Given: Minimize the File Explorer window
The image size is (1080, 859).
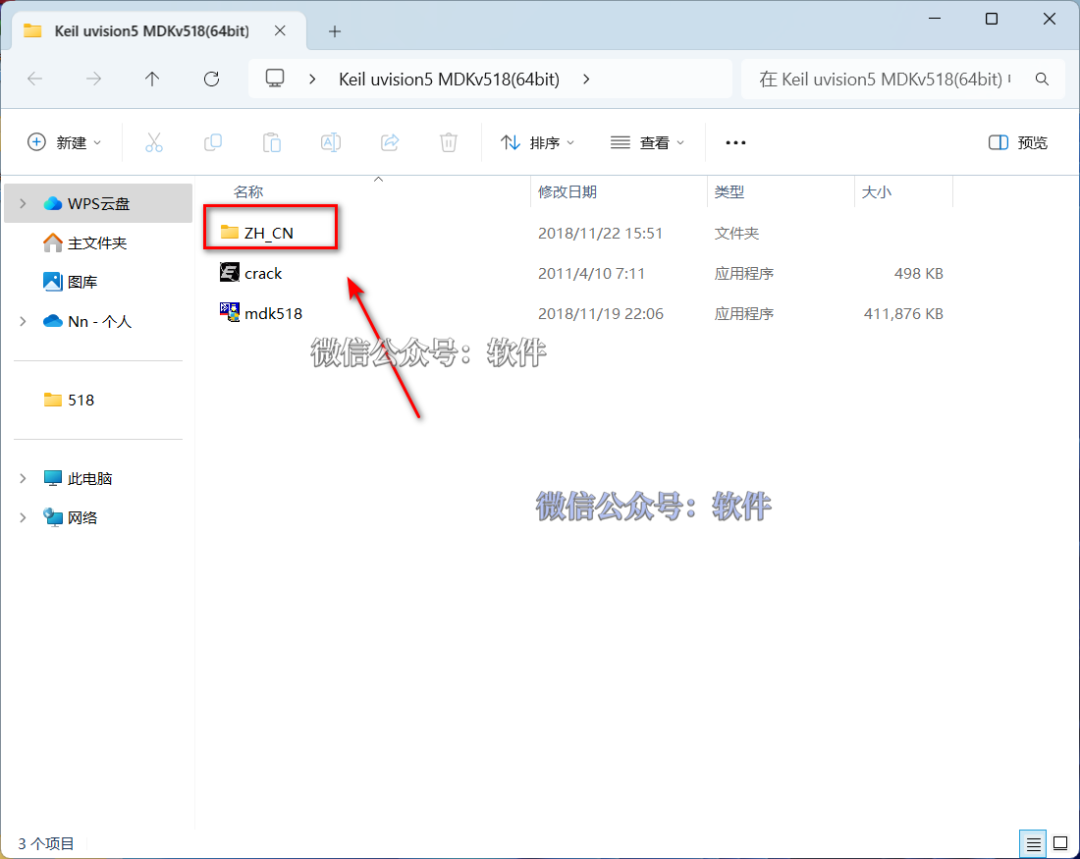Looking at the screenshot, I should click(935, 19).
